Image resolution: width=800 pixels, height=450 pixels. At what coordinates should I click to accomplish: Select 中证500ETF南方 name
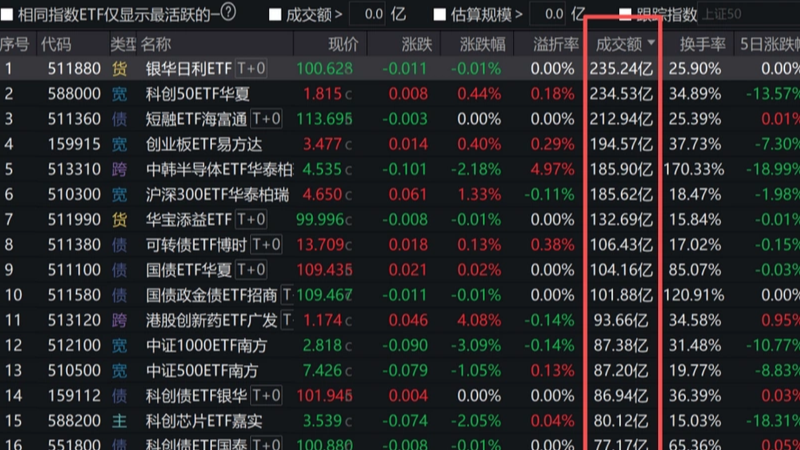tap(202, 370)
